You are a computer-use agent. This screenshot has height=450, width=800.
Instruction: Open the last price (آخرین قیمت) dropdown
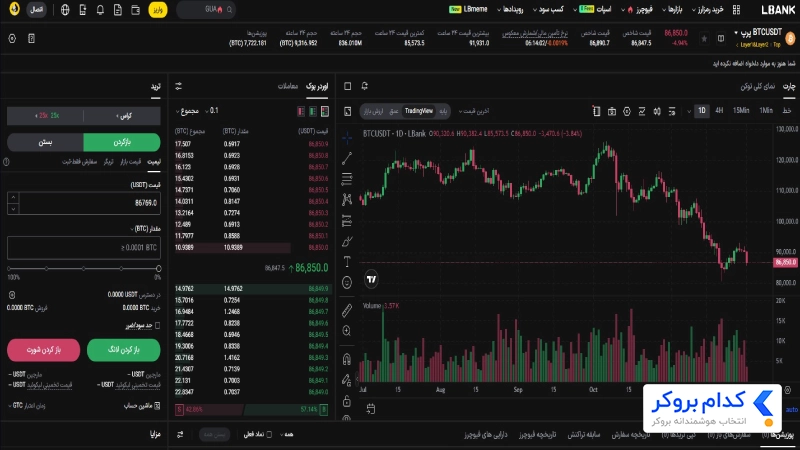click(x=474, y=111)
